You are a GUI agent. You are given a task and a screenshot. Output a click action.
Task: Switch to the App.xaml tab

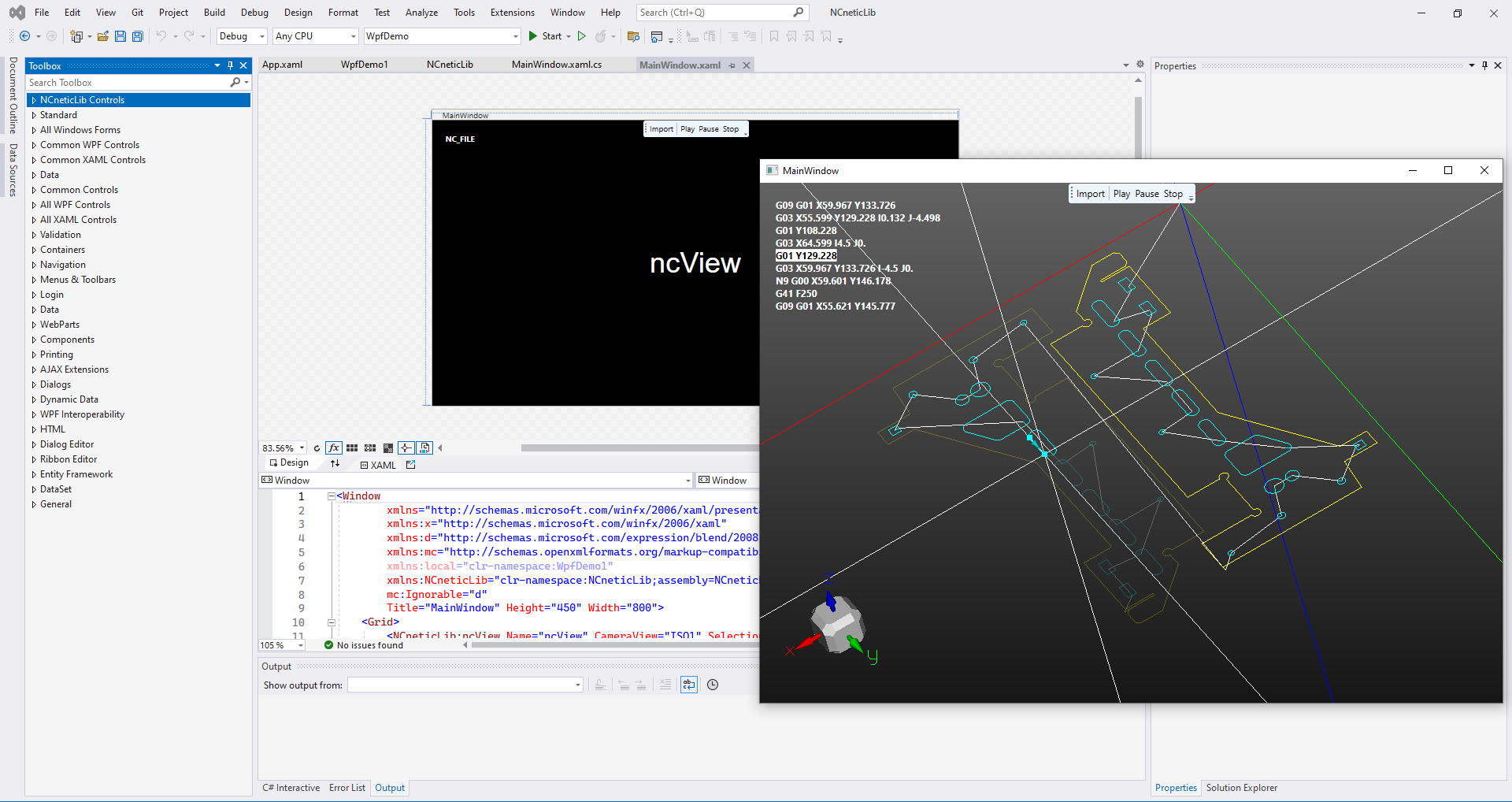coord(282,65)
